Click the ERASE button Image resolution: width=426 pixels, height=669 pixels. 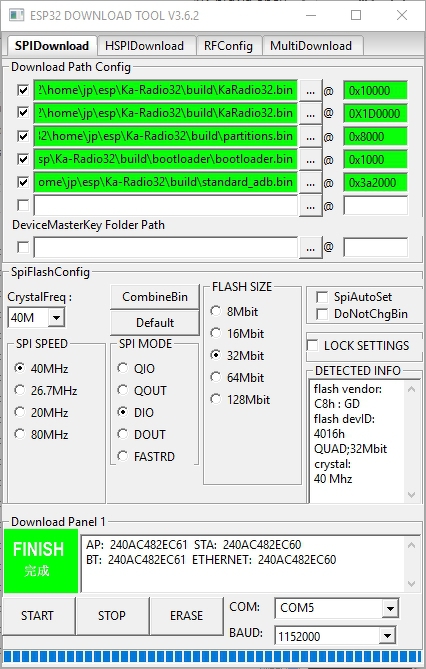pos(187,616)
